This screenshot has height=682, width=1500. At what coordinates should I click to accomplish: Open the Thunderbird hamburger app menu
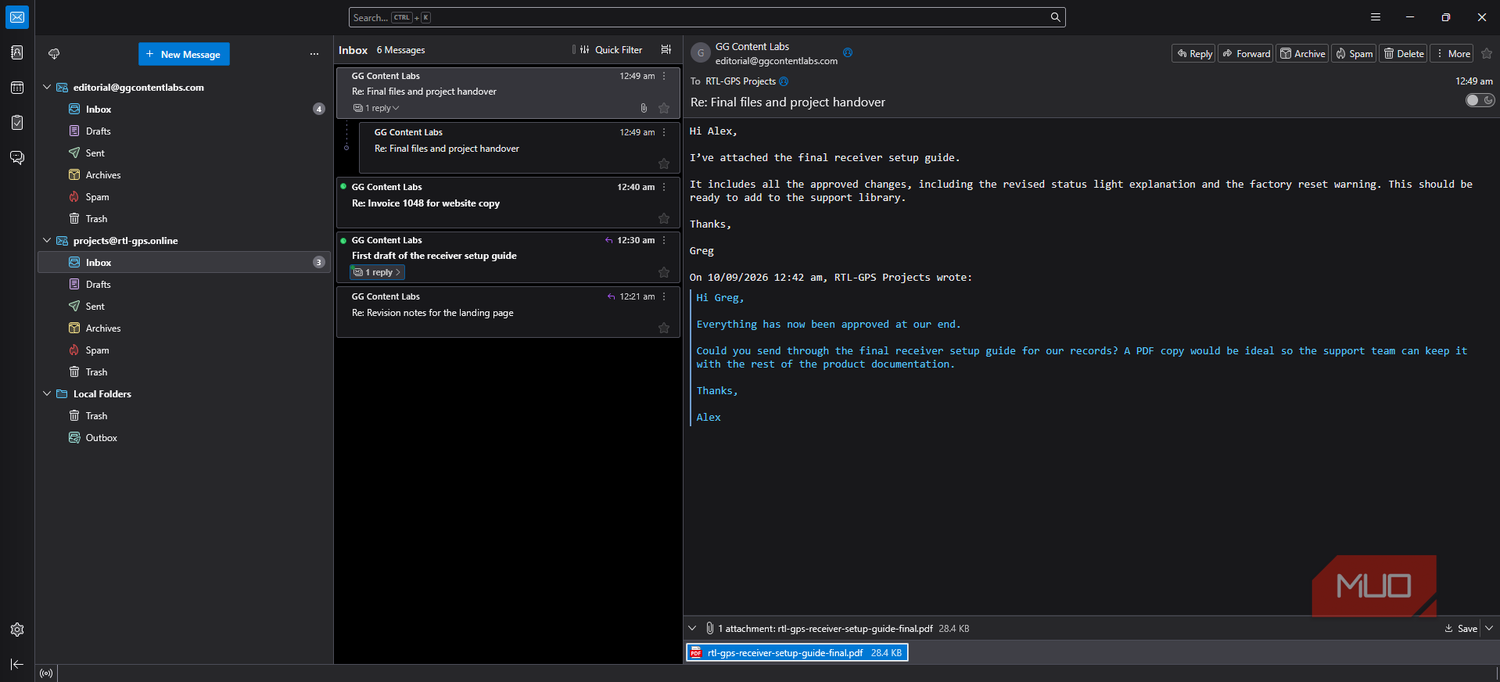(x=1376, y=17)
